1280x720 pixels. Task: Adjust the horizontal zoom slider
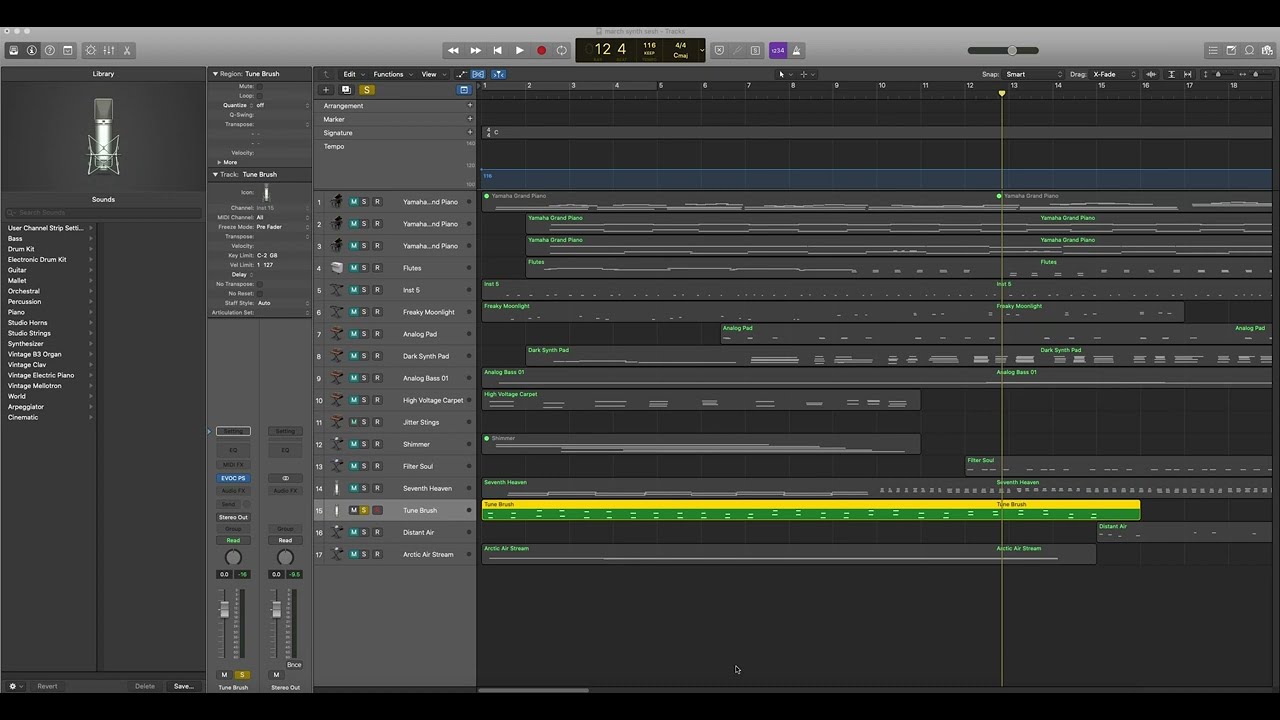(x=1255, y=74)
